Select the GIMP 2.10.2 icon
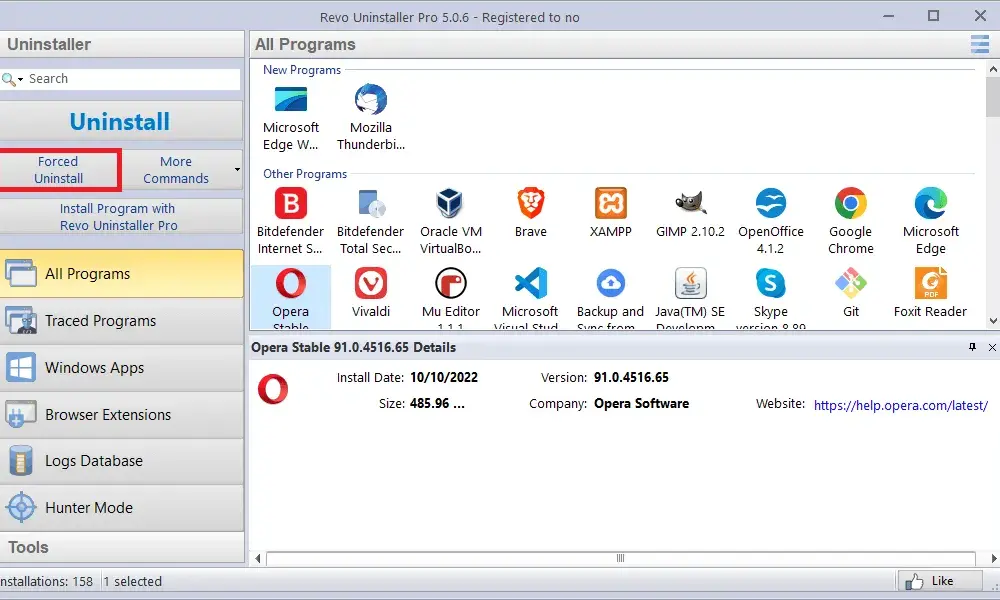The image size is (1000, 600). coord(690,203)
